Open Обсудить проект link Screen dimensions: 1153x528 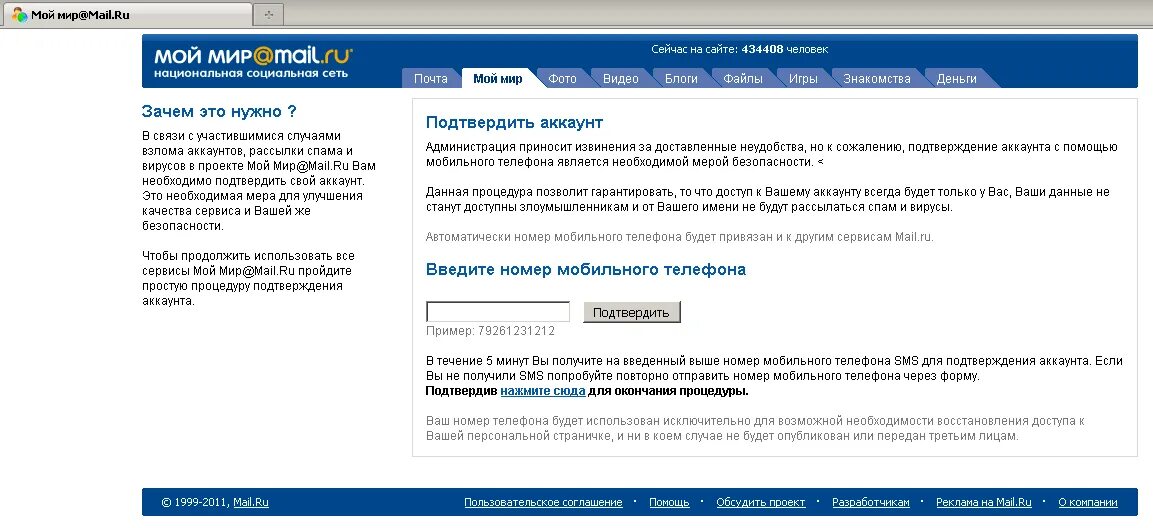(x=761, y=503)
